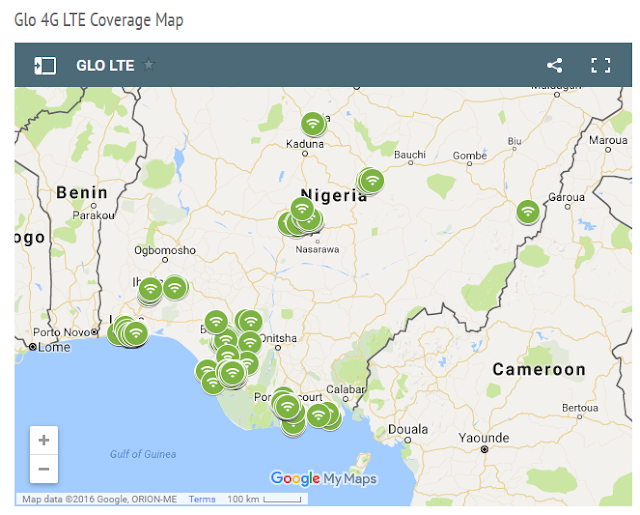Open the map legend sidebar panel

click(x=44, y=66)
